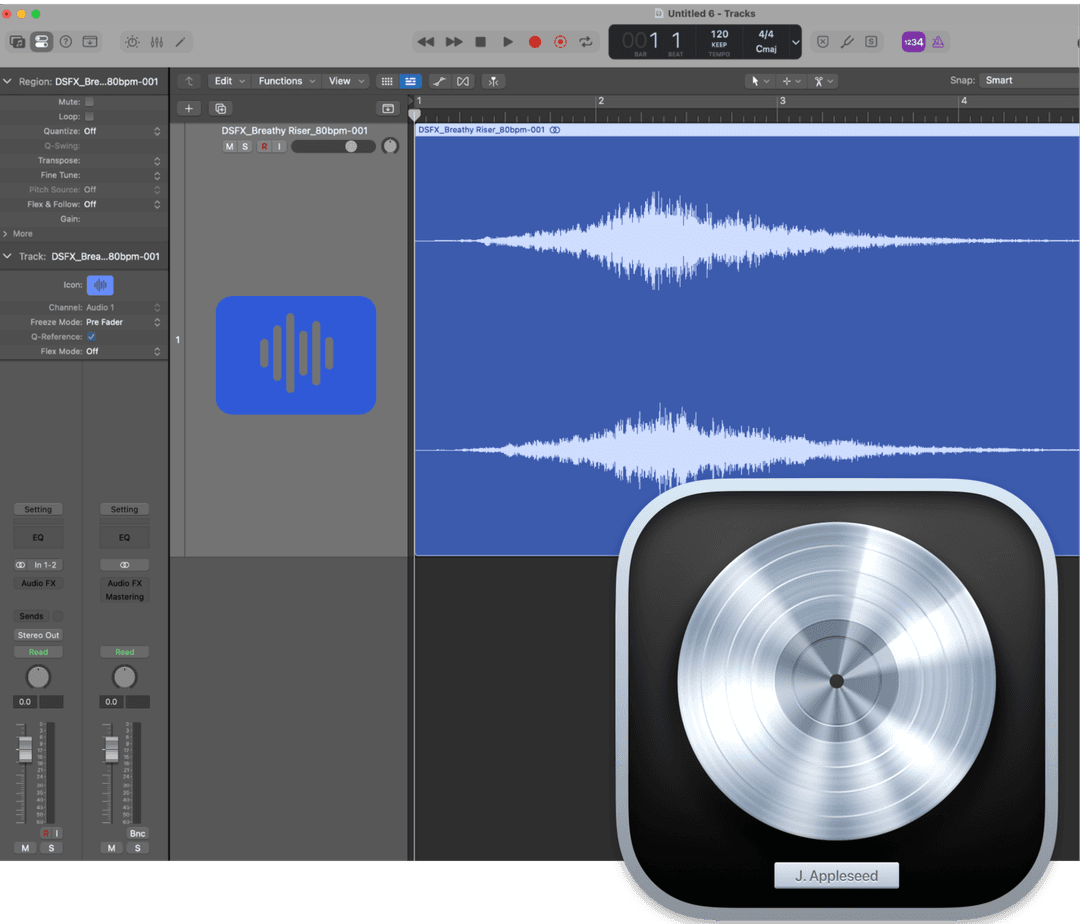
Task: Toggle the purple Count-in 1234 button
Action: pos(913,42)
